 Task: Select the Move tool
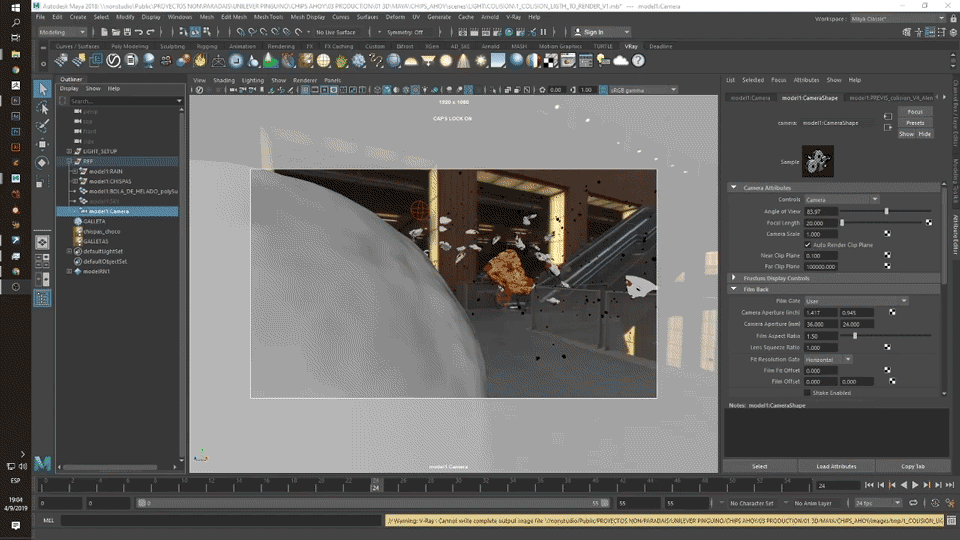42,144
